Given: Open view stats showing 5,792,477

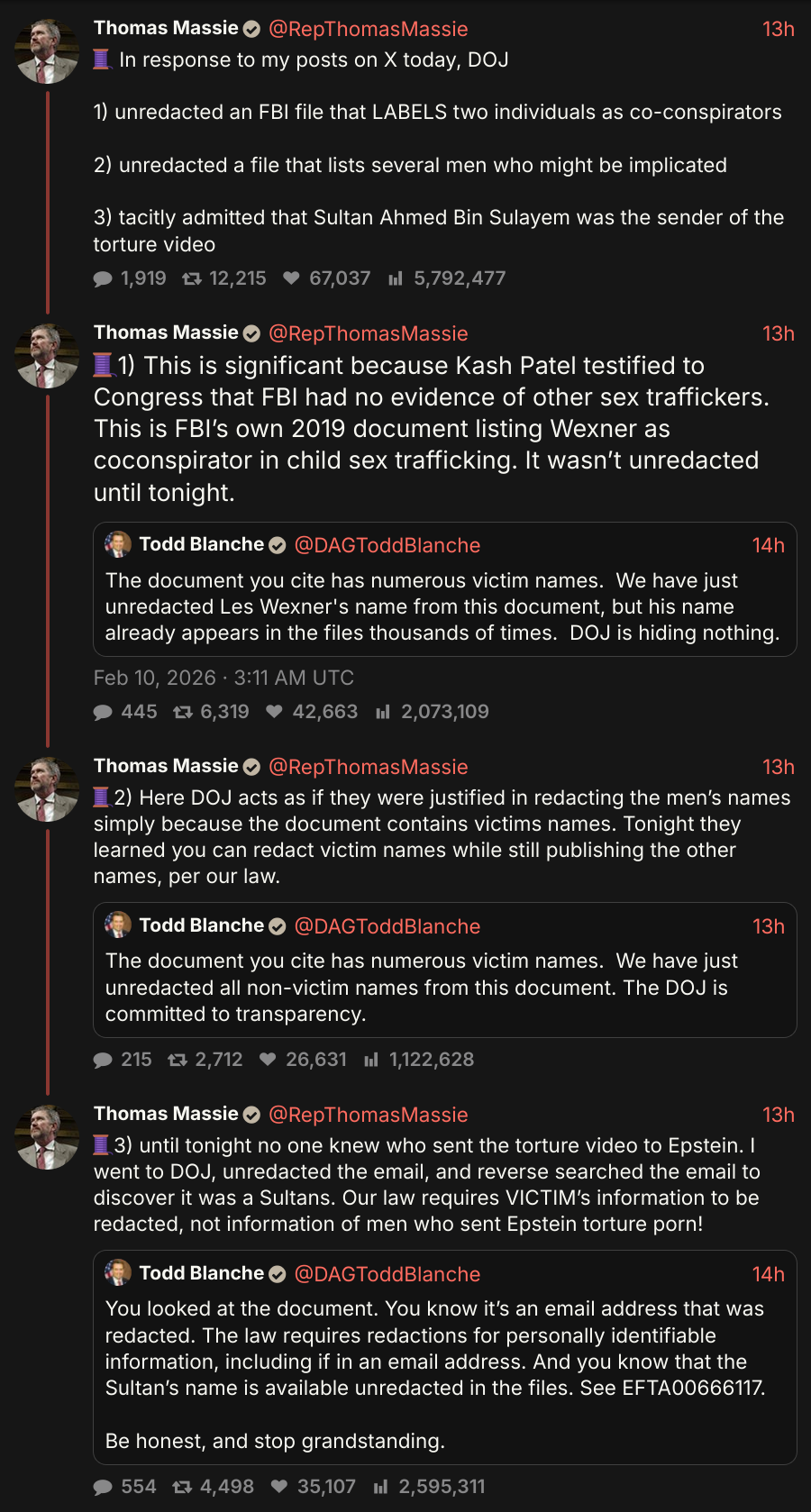Looking at the screenshot, I should [x=395, y=278].
